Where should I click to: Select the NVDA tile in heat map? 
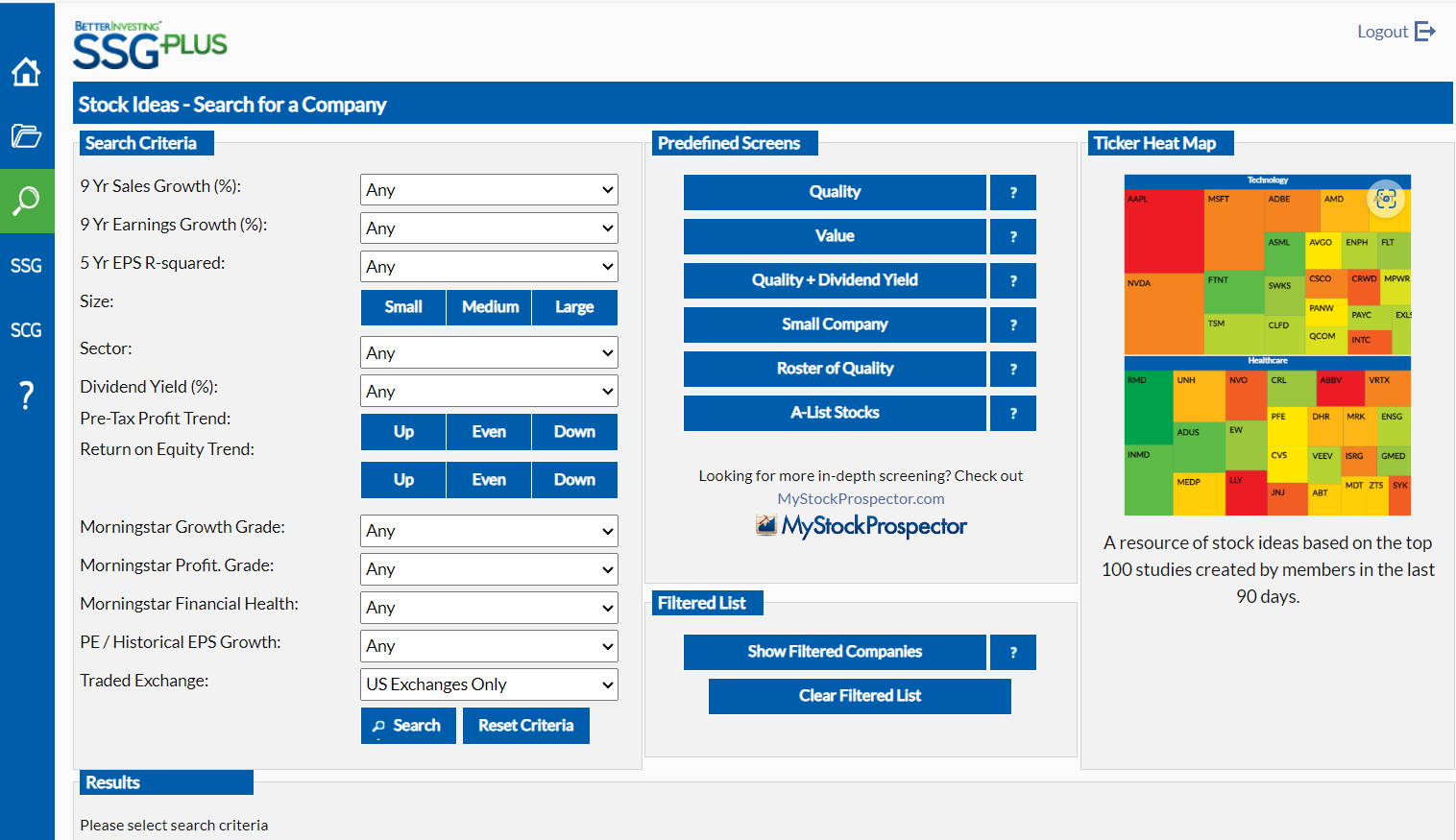pos(1163,314)
